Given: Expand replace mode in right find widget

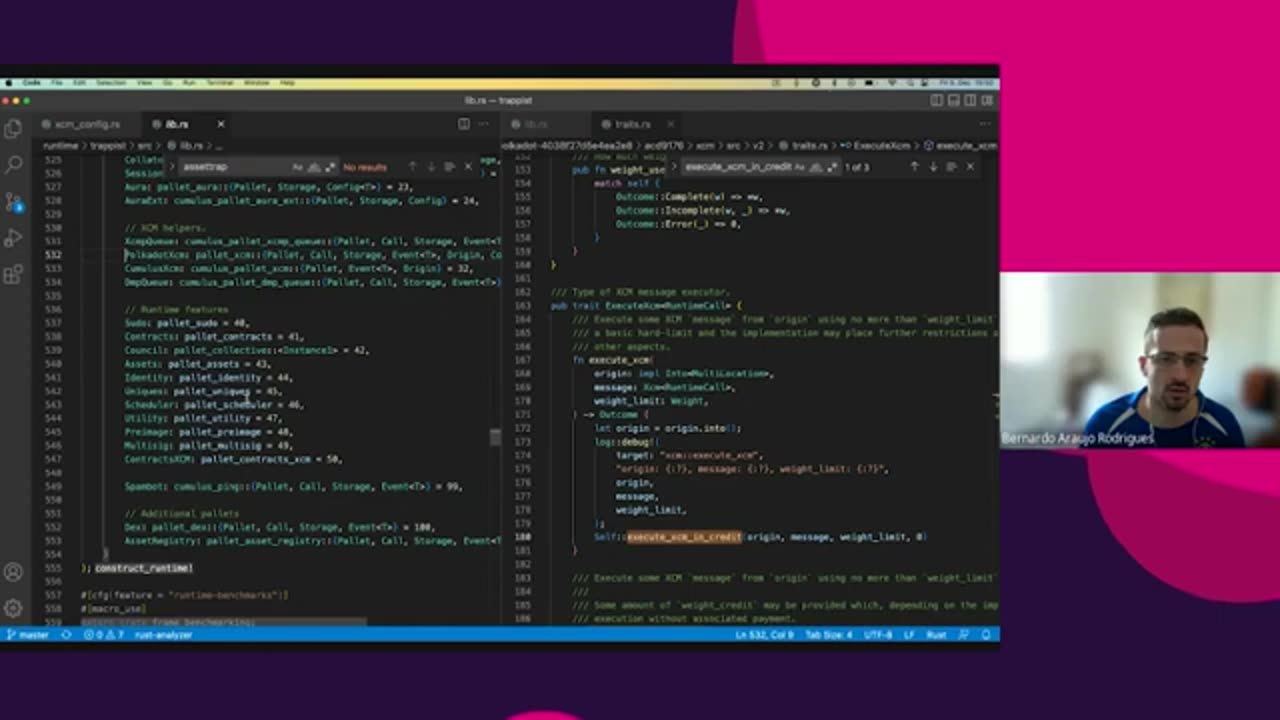Looking at the screenshot, I should click(x=674, y=167).
